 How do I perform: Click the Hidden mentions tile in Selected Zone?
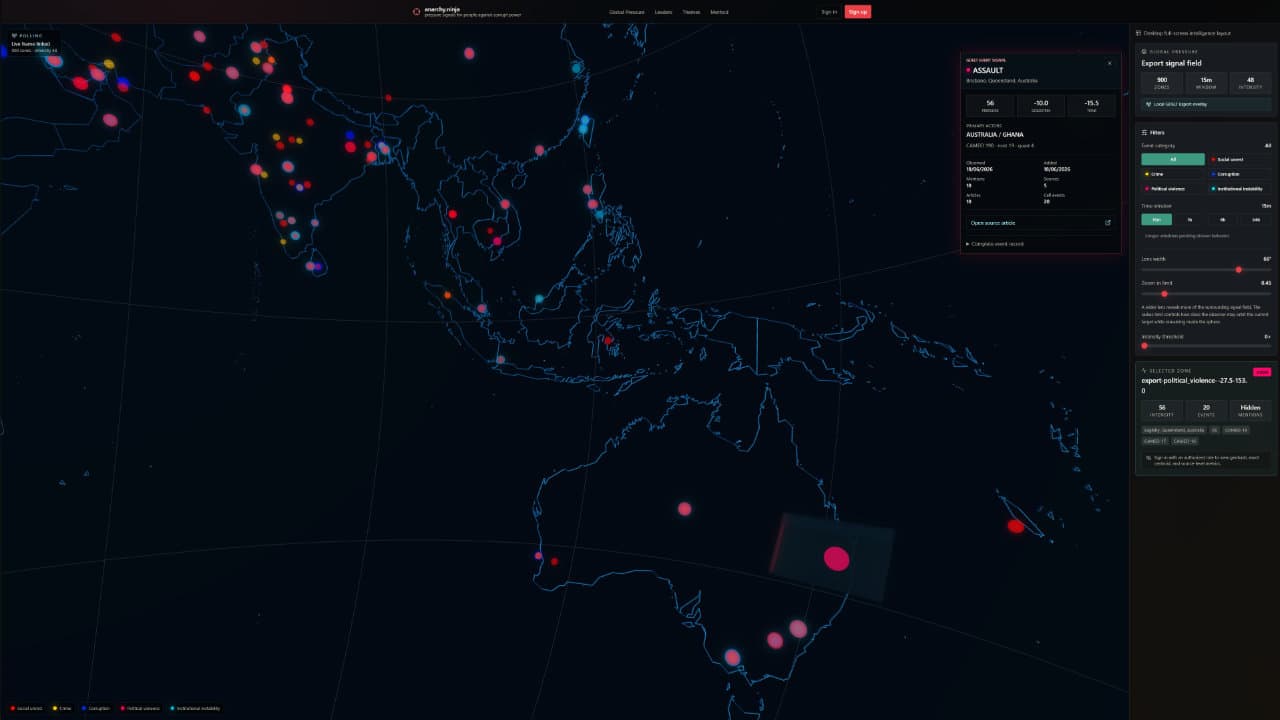click(x=1250, y=411)
